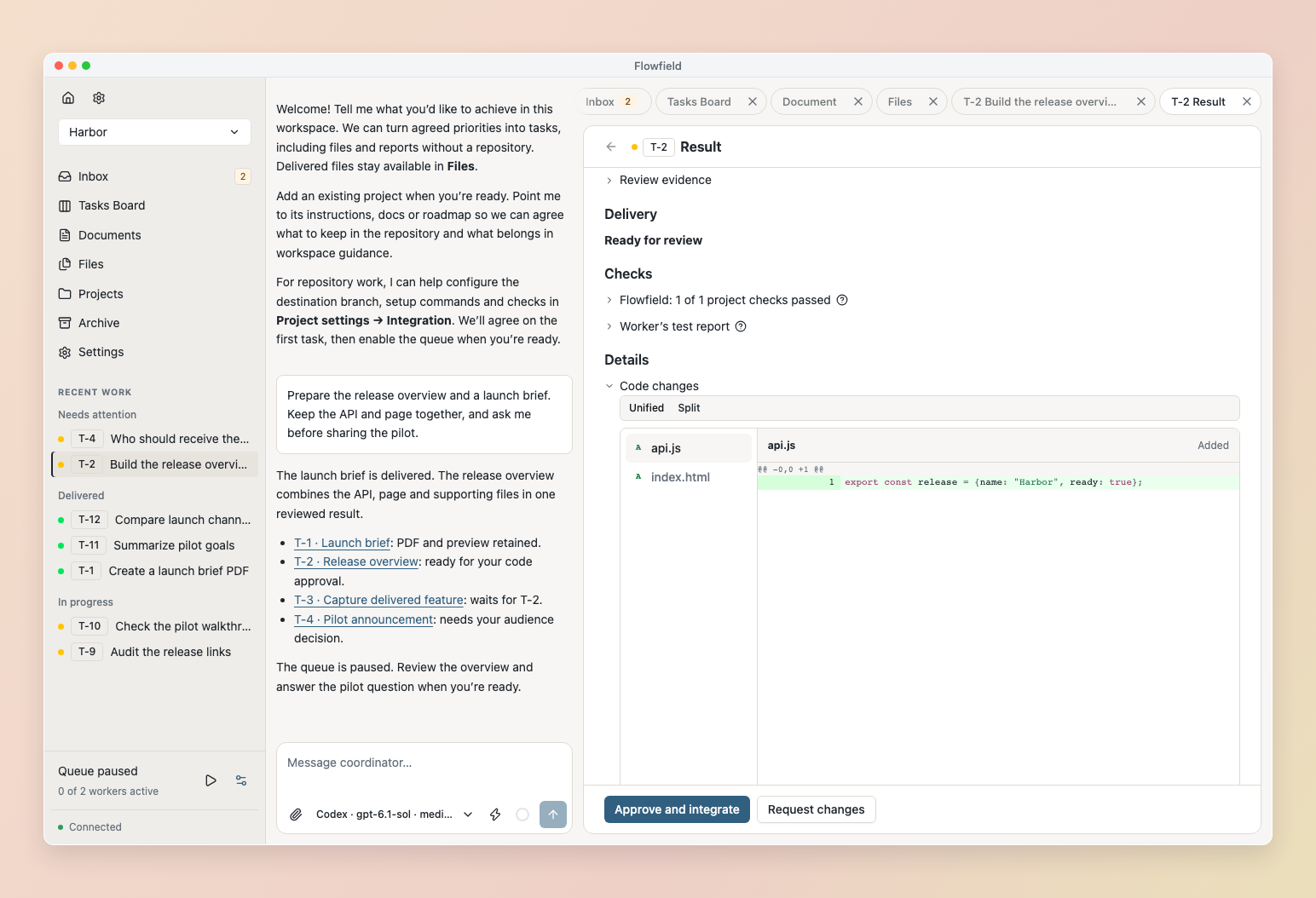Image resolution: width=1316 pixels, height=898 pixels.
Task: Open Files in the sidebar
Action: tap(154, 264)
